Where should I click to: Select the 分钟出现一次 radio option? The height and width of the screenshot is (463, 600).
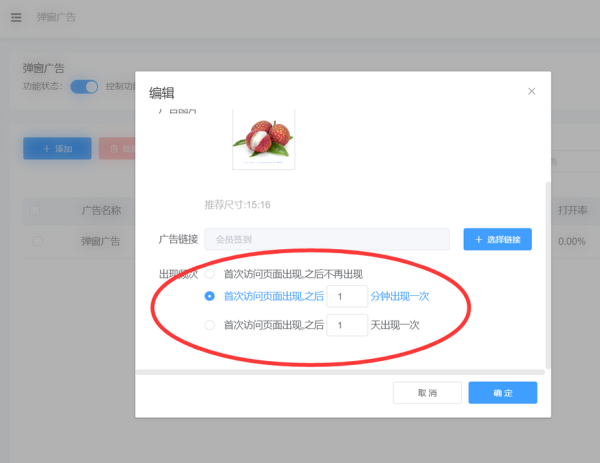click(210, 296)
